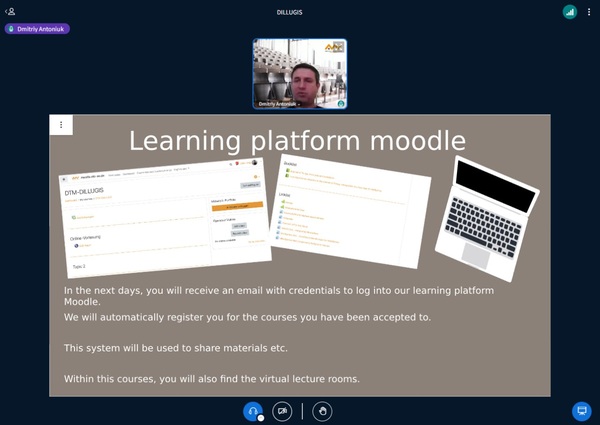Toggle listen-only headphones audio button
This screenshot has width=600, height=425.
253,410
